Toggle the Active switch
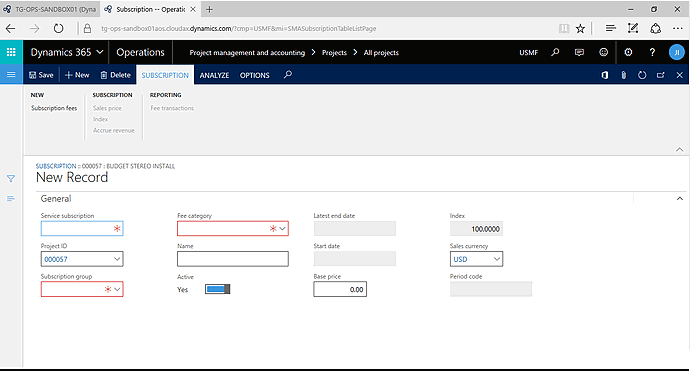 coord(217,289)
